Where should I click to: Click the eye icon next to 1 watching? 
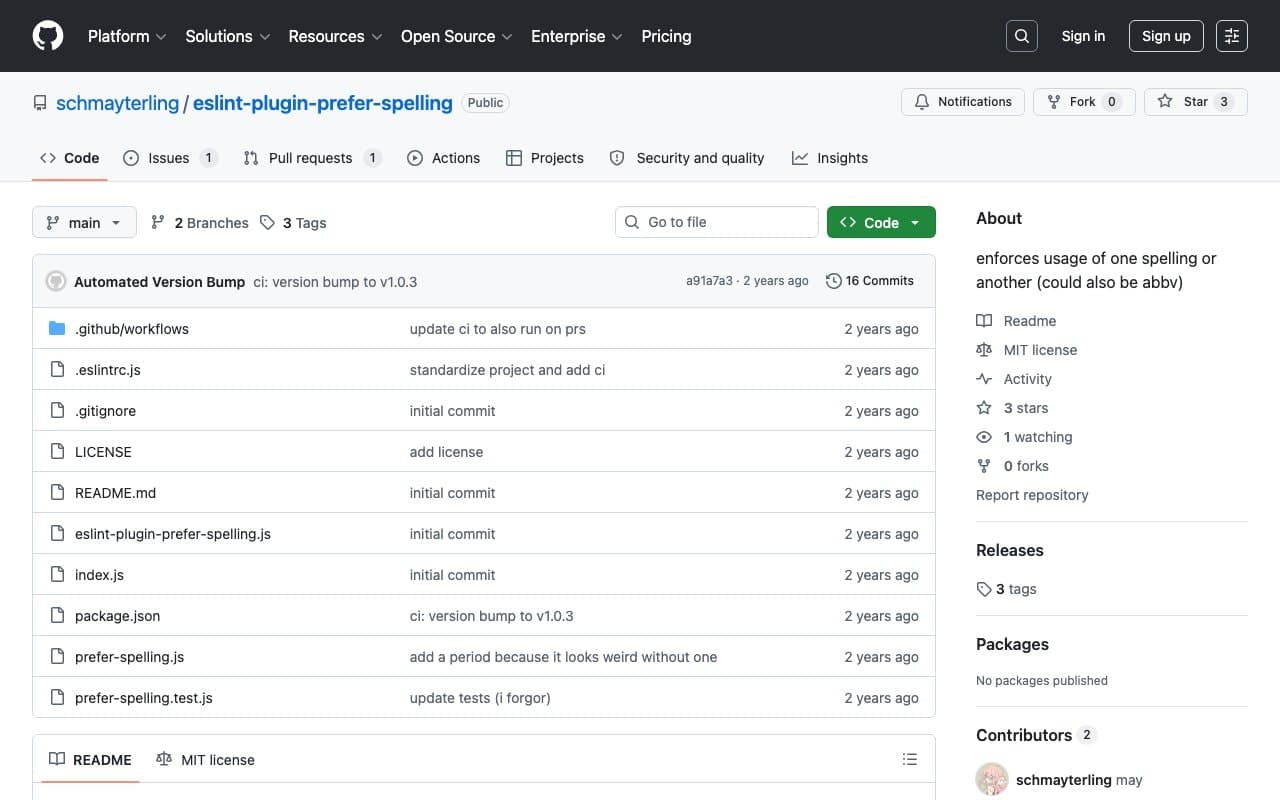[984, 437]
